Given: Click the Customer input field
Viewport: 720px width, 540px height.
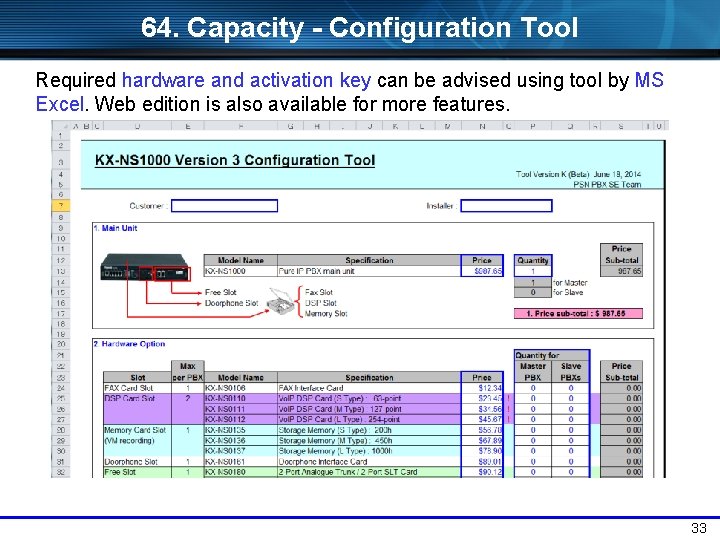Looking at the screenshot, I should tap(225, 206).
